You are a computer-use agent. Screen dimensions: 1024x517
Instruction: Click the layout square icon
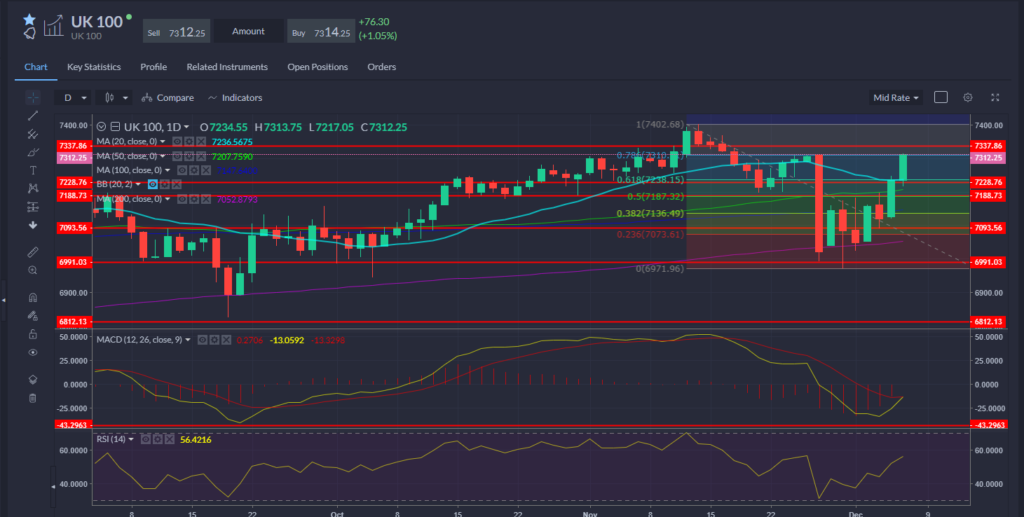click(940, 97)
